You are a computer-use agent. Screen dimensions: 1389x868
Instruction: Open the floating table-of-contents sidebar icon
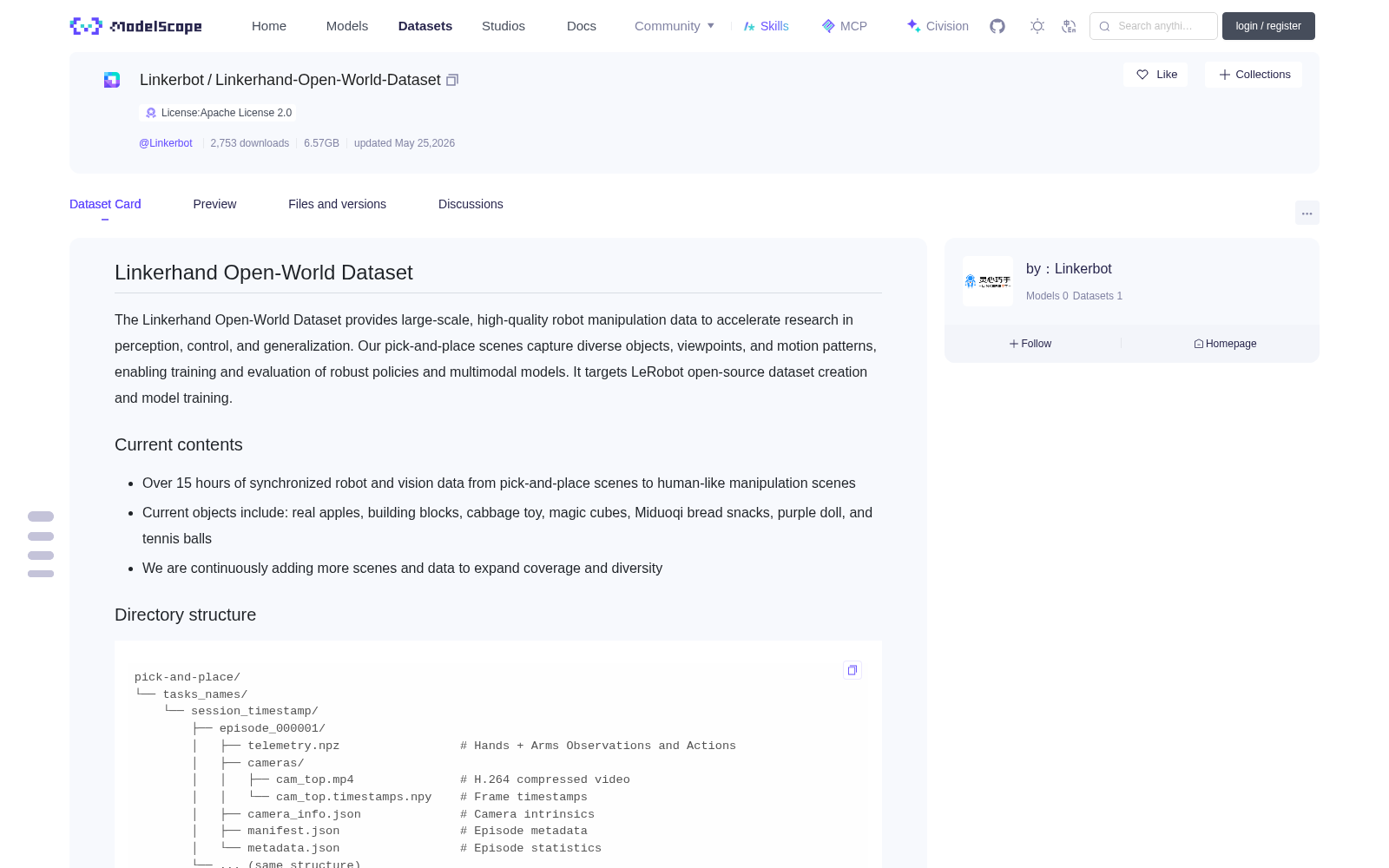pyautogui.click(x=41, y=545)
